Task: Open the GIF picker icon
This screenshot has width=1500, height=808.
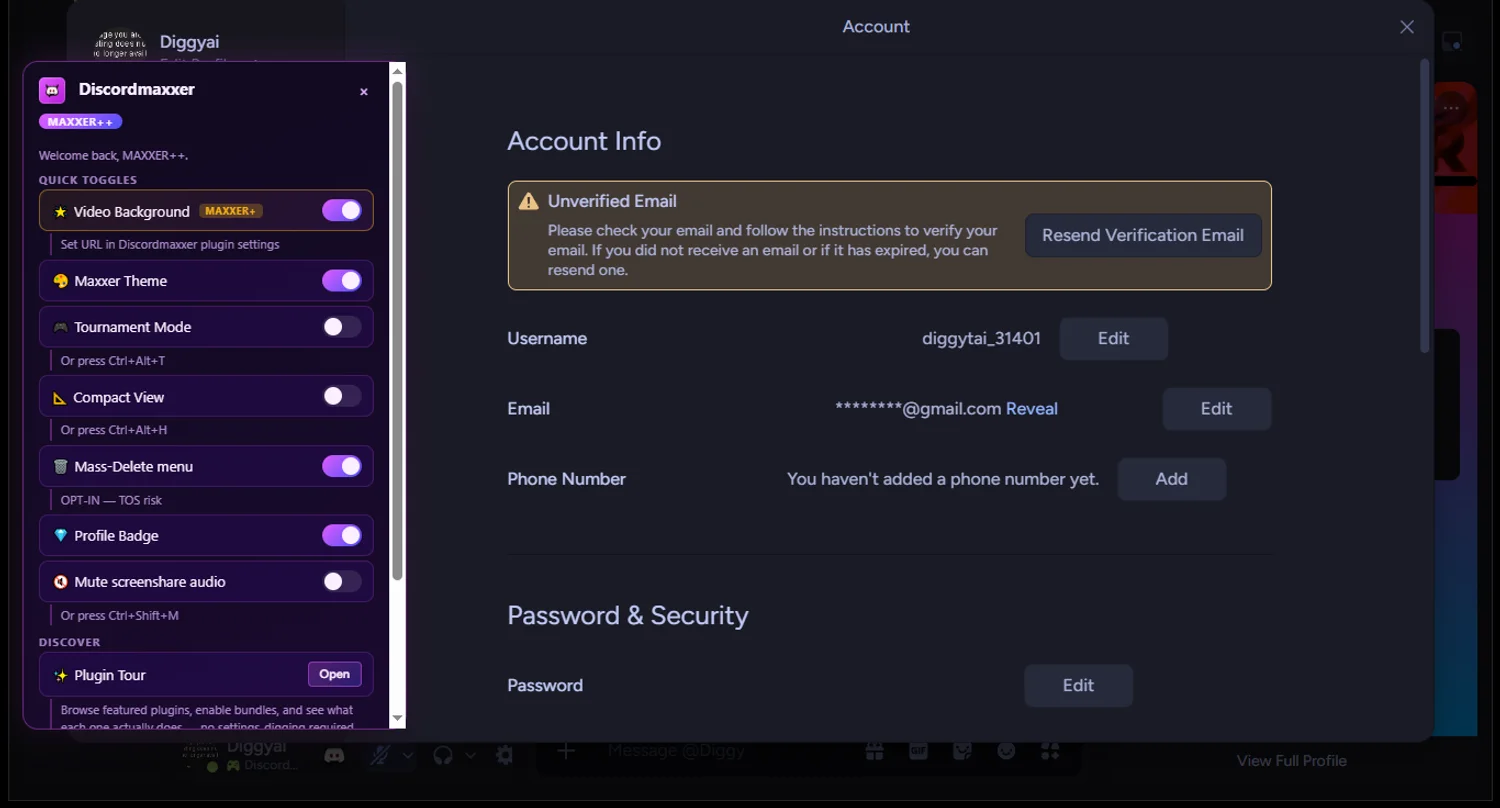Action: (x=918, y=751)
